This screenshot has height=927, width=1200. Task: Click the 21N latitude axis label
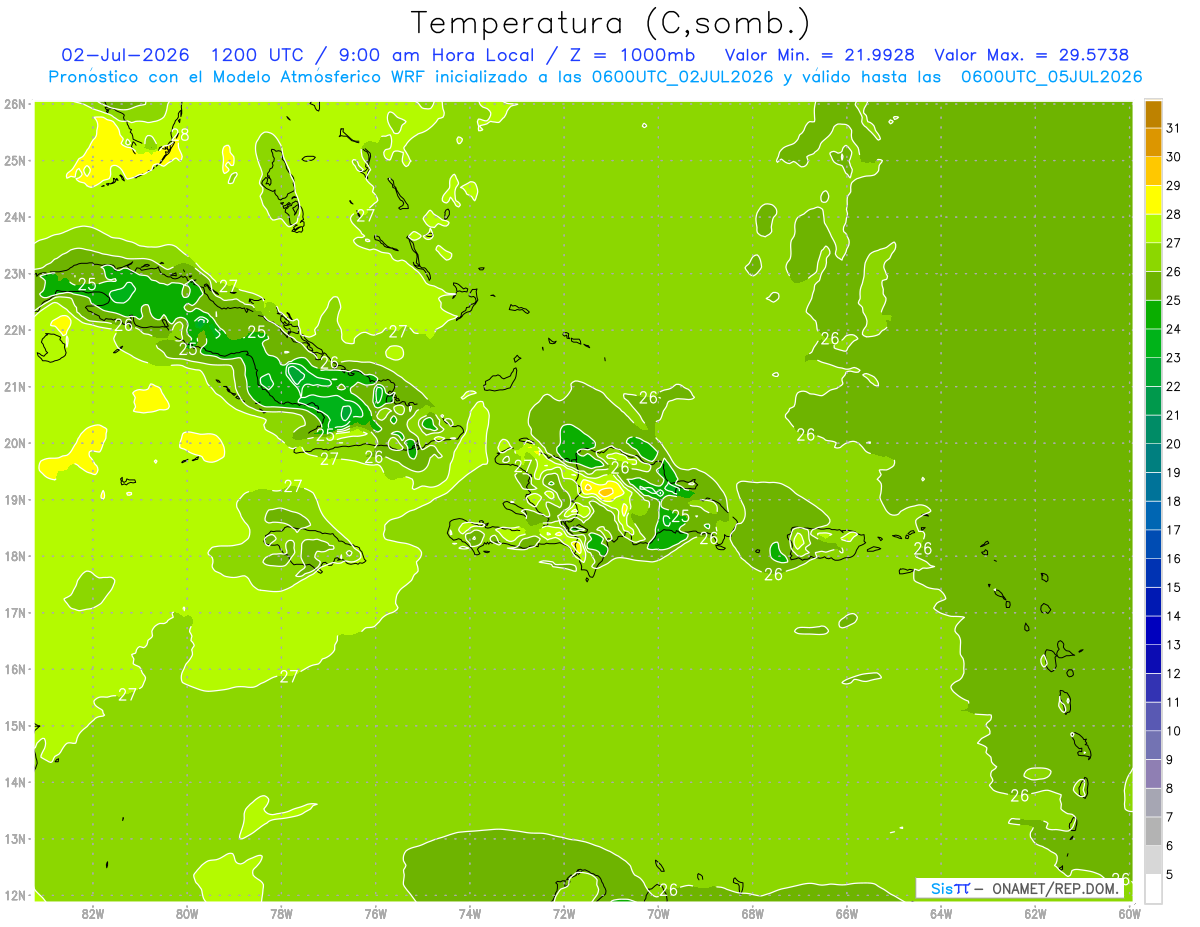click(x=15, y=387)
